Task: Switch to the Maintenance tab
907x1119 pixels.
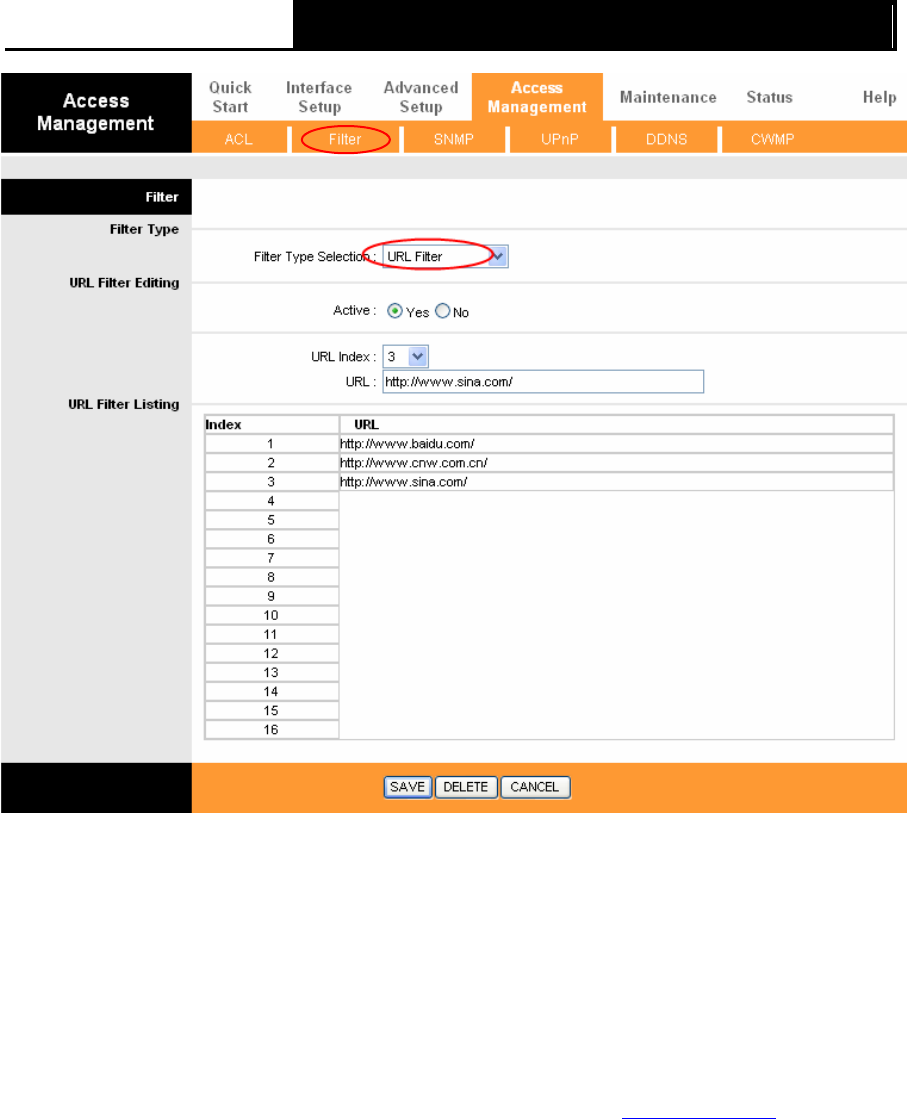Action: point(668,97)
